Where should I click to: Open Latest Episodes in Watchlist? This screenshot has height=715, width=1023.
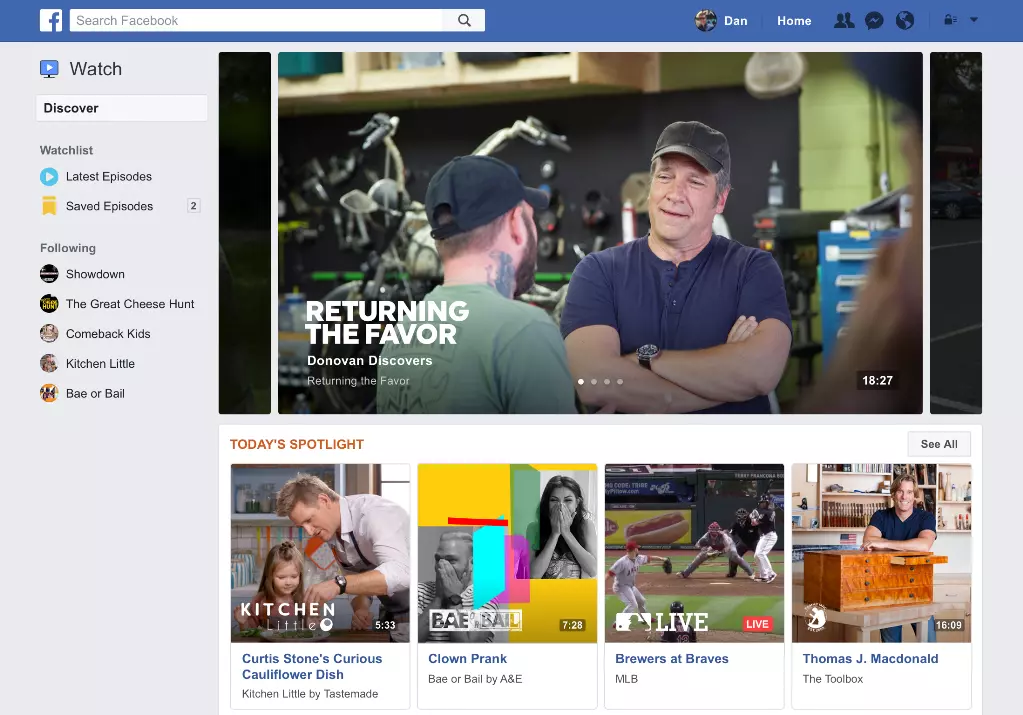(x=109, y=176)
